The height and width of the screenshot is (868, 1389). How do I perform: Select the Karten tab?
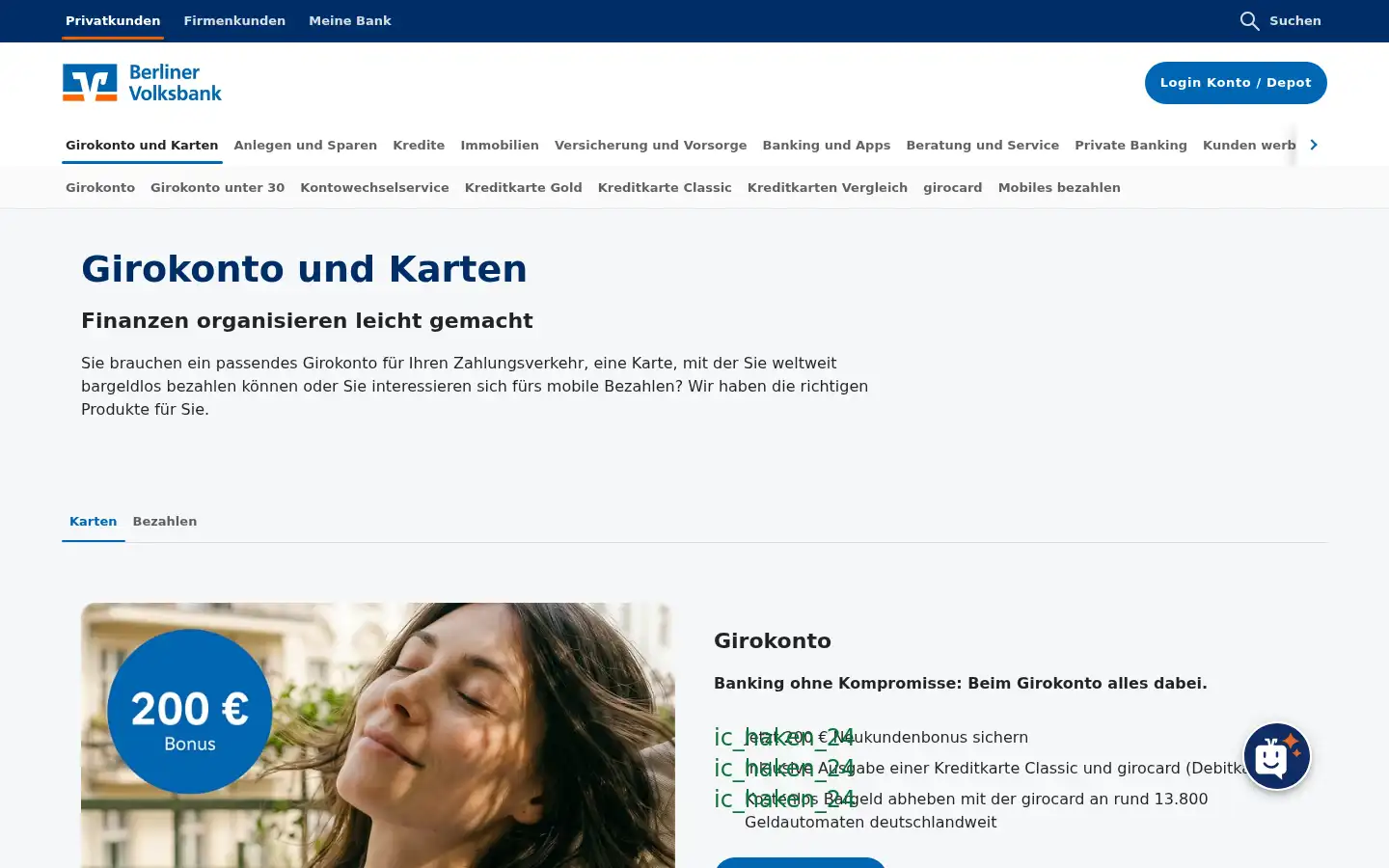93,521
